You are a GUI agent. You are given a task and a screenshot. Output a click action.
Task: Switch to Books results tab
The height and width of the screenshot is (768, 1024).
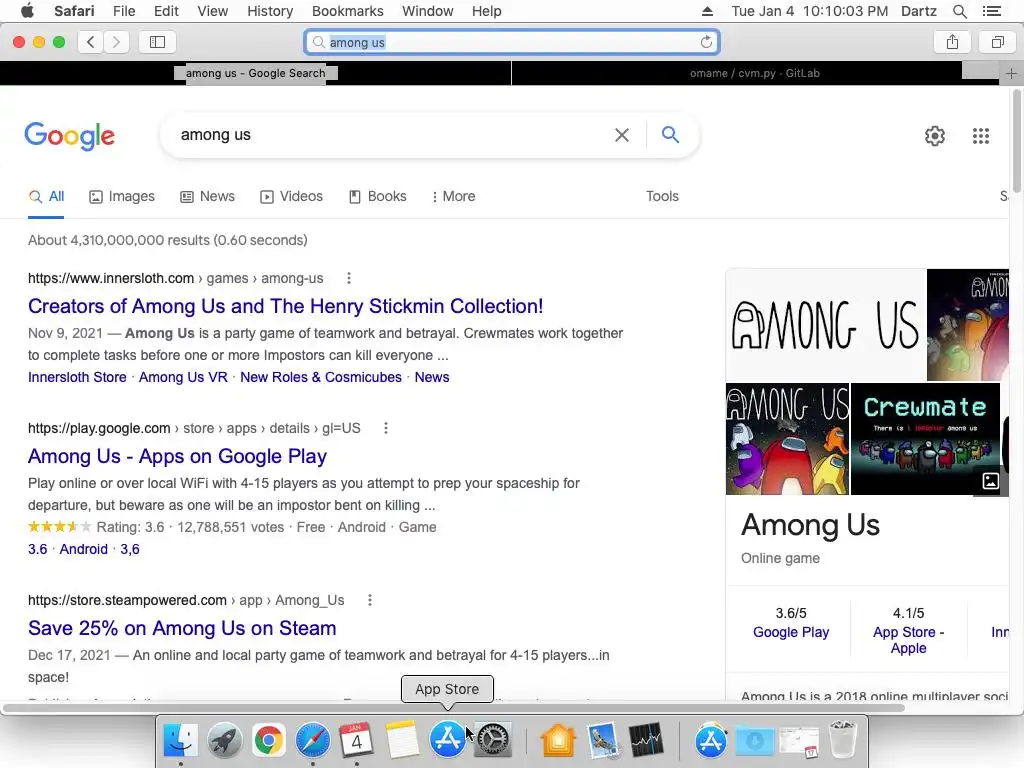(377, 197)
